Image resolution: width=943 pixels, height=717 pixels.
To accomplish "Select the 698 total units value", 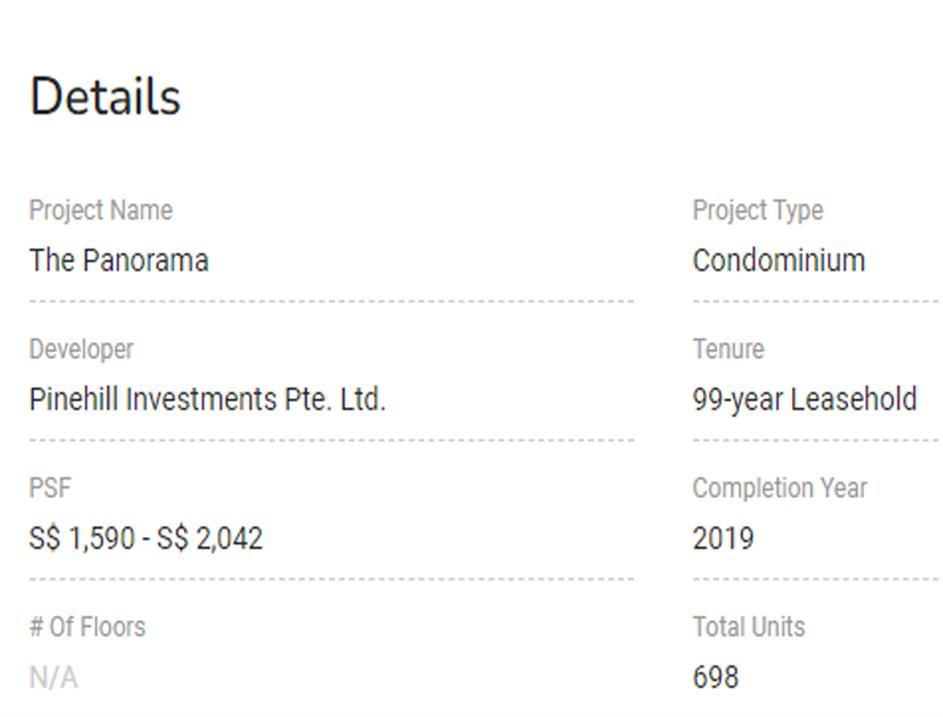I will coord(715,678).
